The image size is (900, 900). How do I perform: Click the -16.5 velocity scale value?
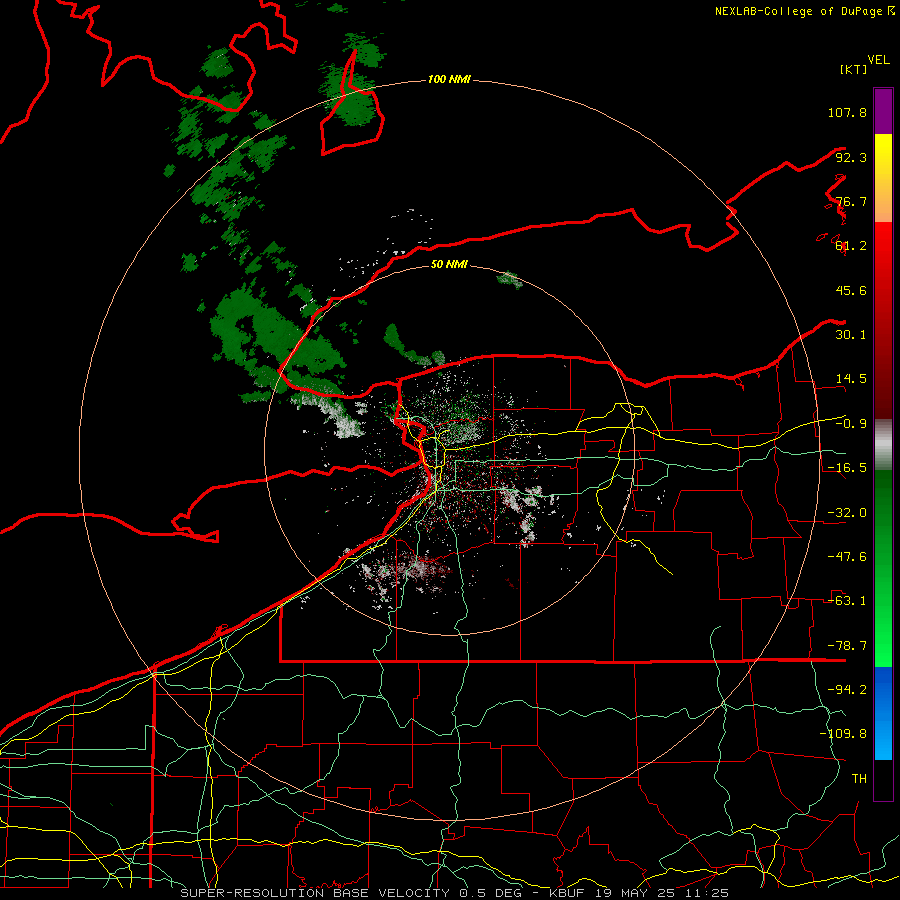point(847,468)
